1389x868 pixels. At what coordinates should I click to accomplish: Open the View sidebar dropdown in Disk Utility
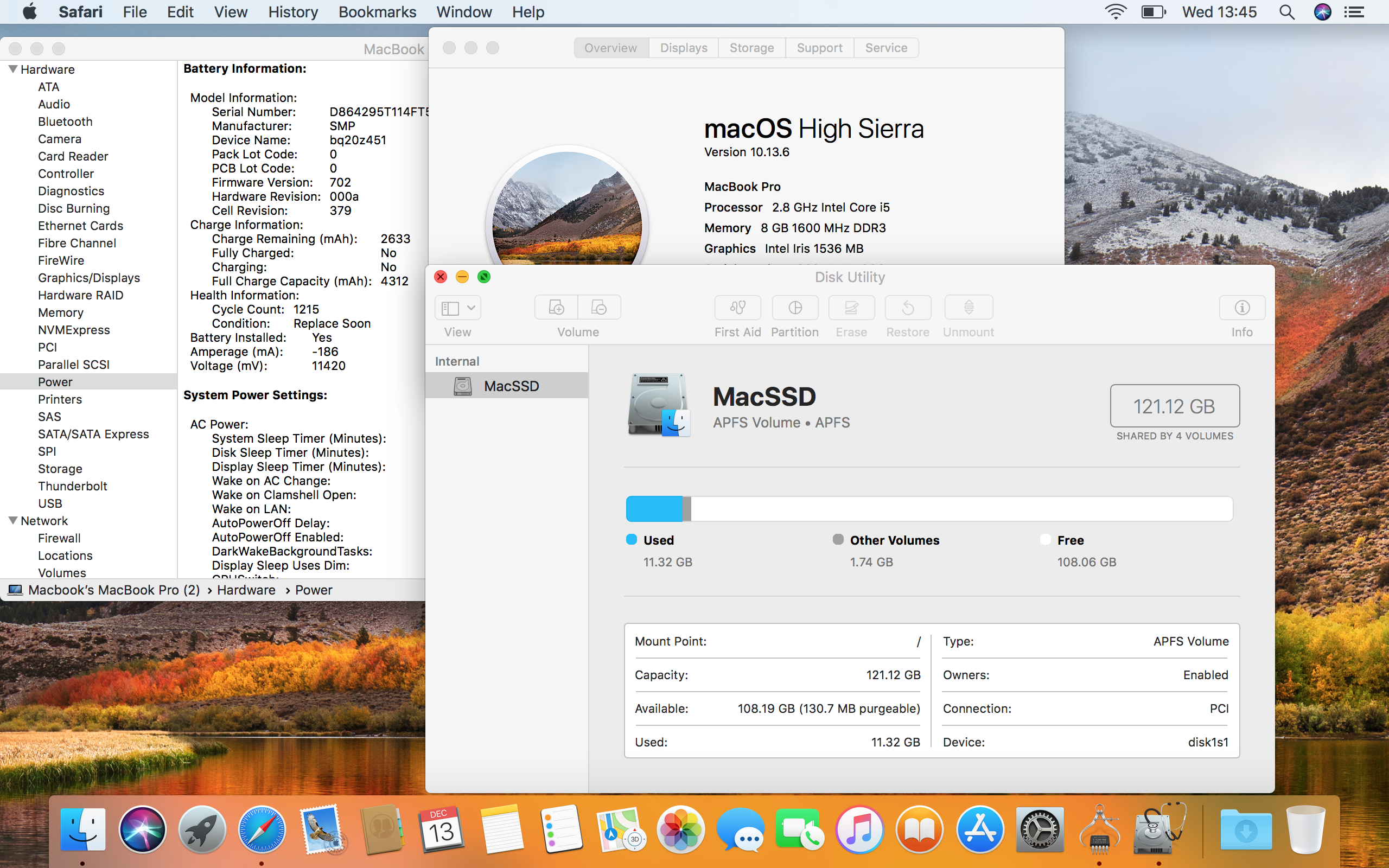[457, 308]
